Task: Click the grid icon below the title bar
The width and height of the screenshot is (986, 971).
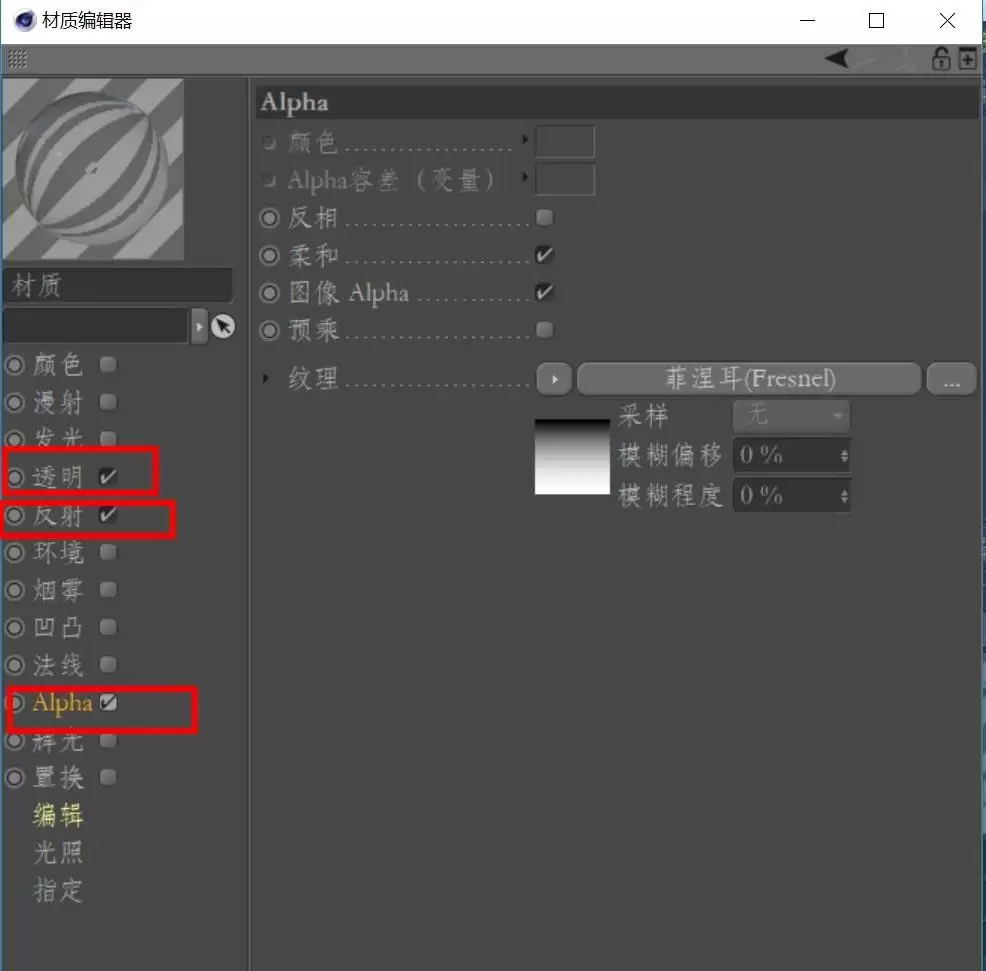Action: click(17, 59)
